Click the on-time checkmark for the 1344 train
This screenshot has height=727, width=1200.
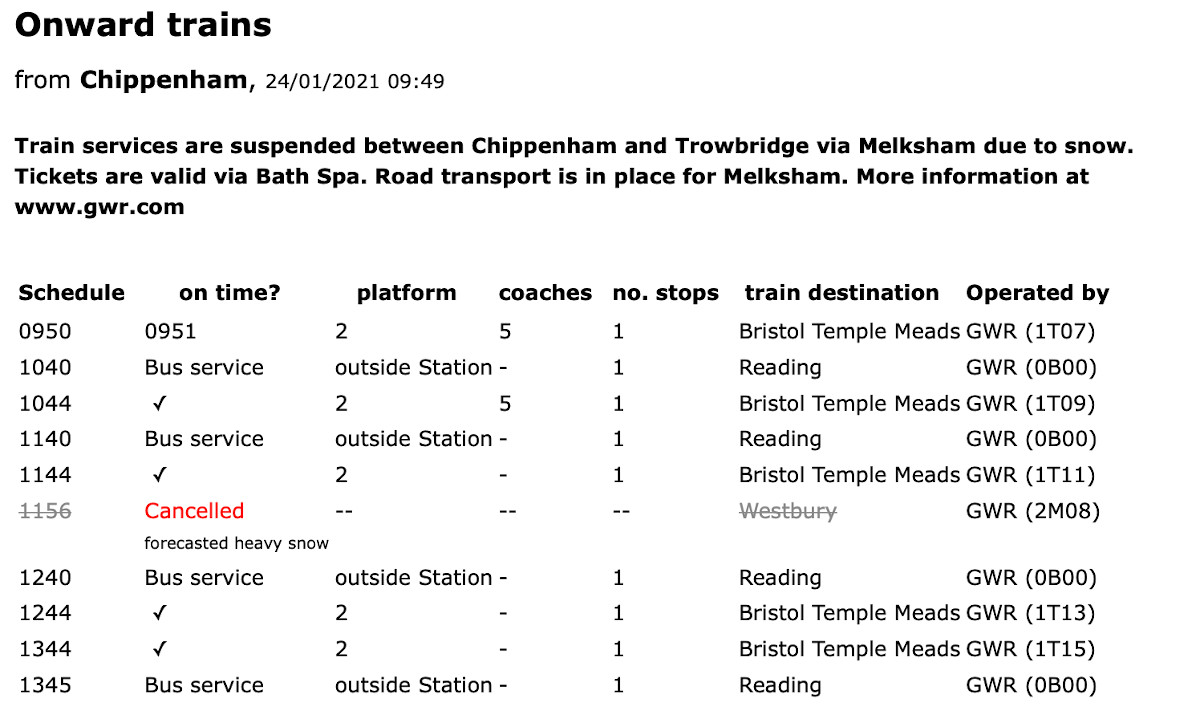[x=159, y=650]
